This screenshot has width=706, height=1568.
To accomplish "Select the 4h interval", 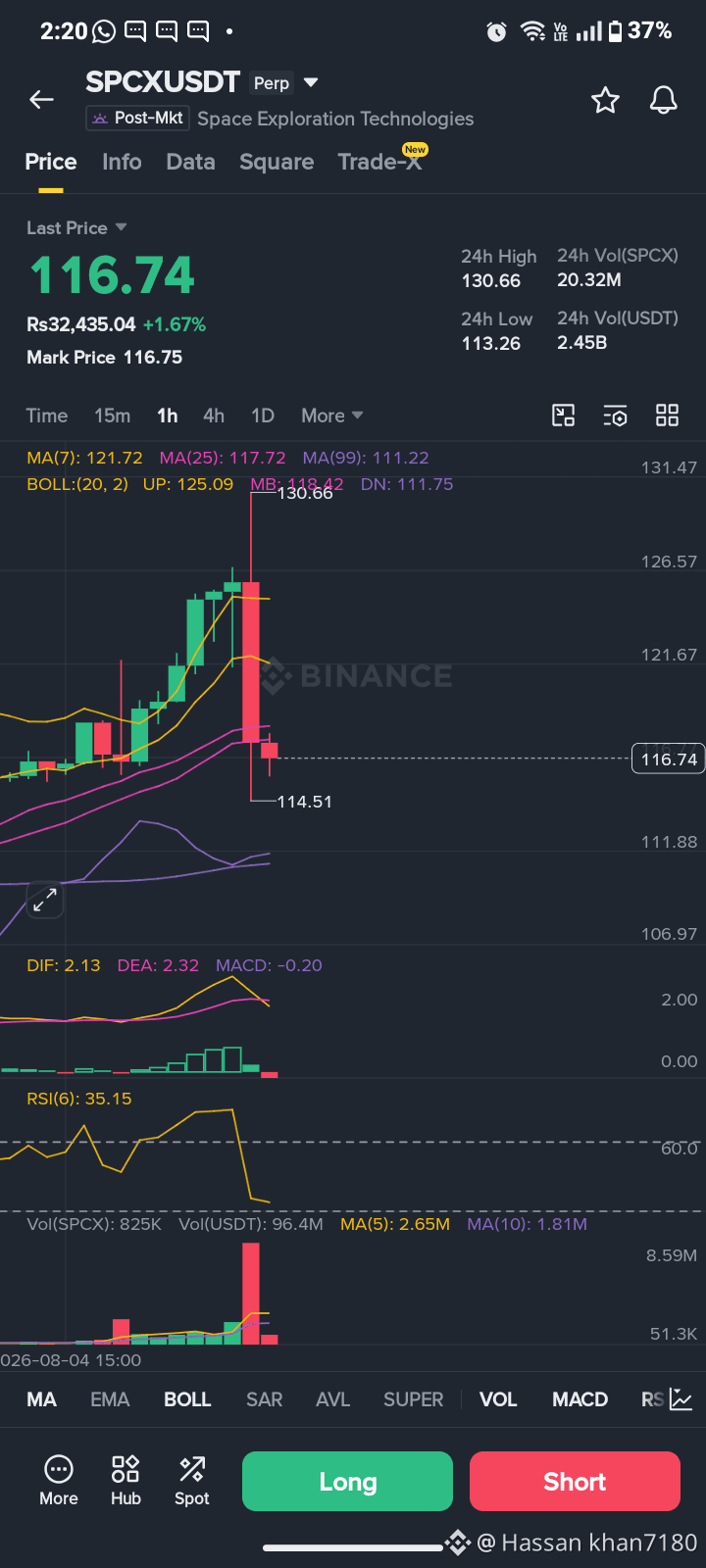I will 214,416.
